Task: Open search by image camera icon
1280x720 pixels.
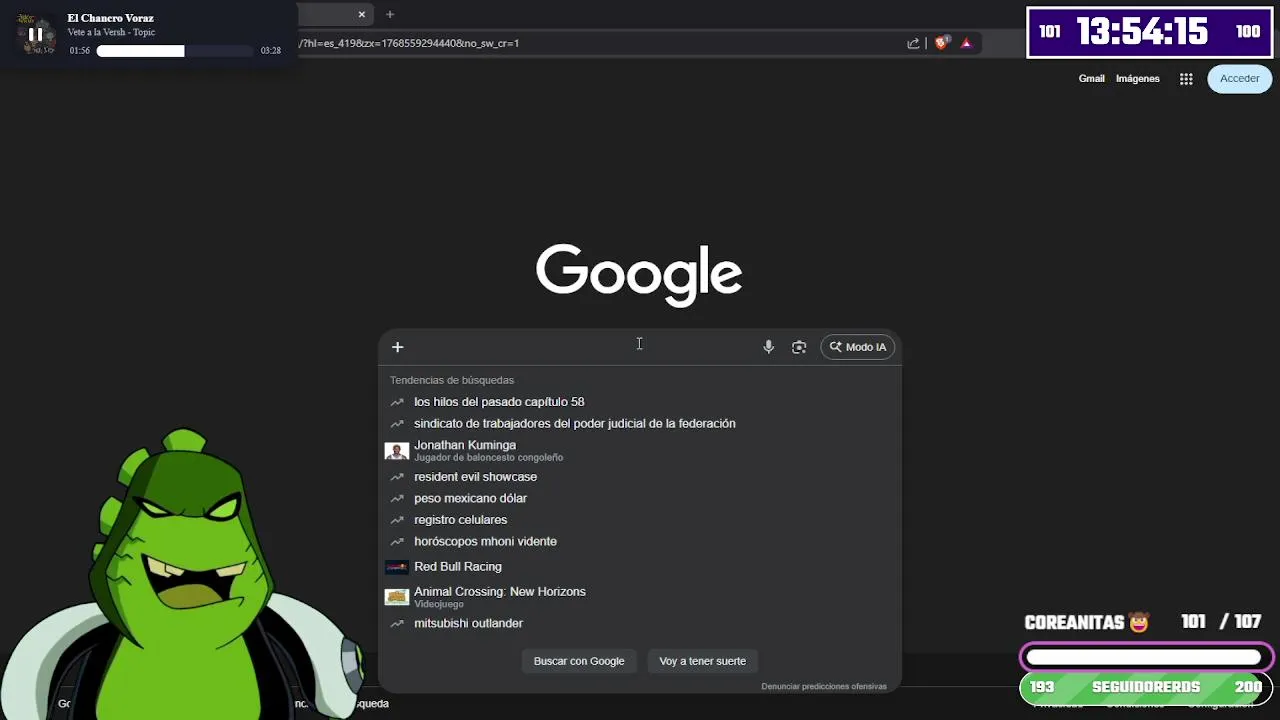Action: click(x=799, y=347)
